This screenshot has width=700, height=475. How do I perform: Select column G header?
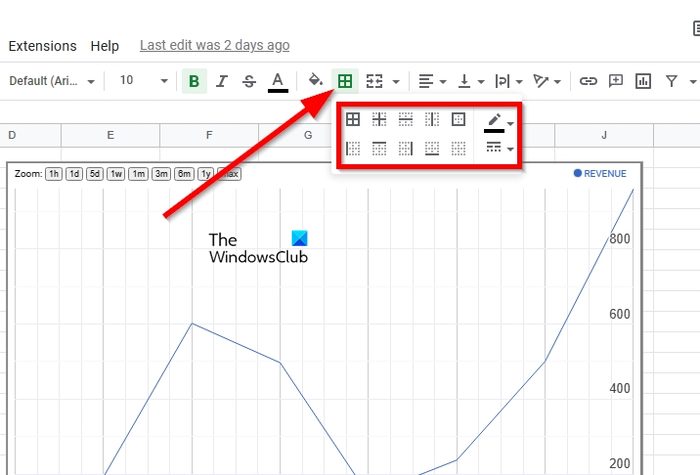(308, 135)
